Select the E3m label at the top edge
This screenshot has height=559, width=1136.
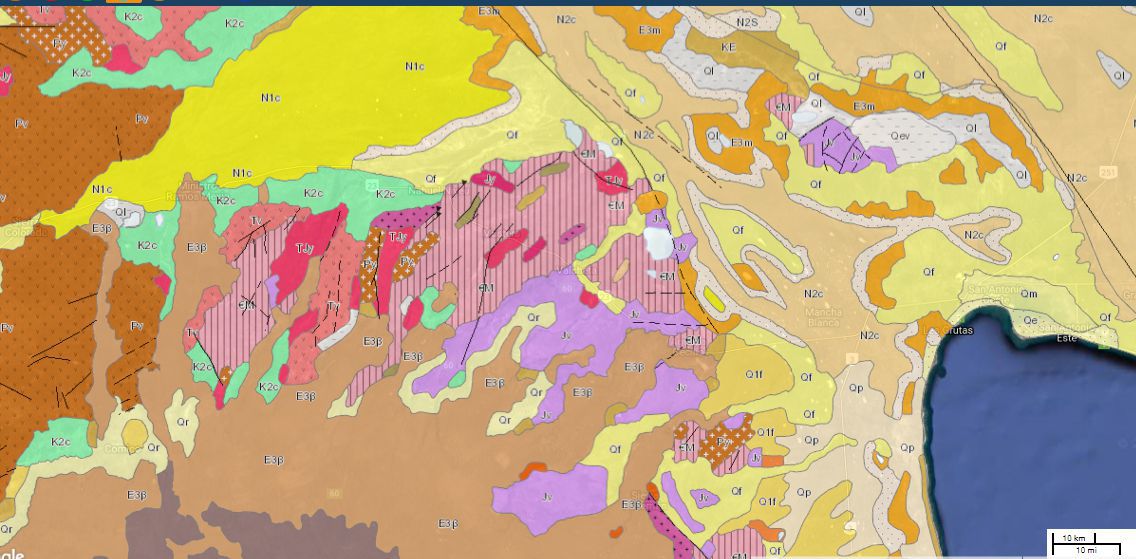(489, 10)
